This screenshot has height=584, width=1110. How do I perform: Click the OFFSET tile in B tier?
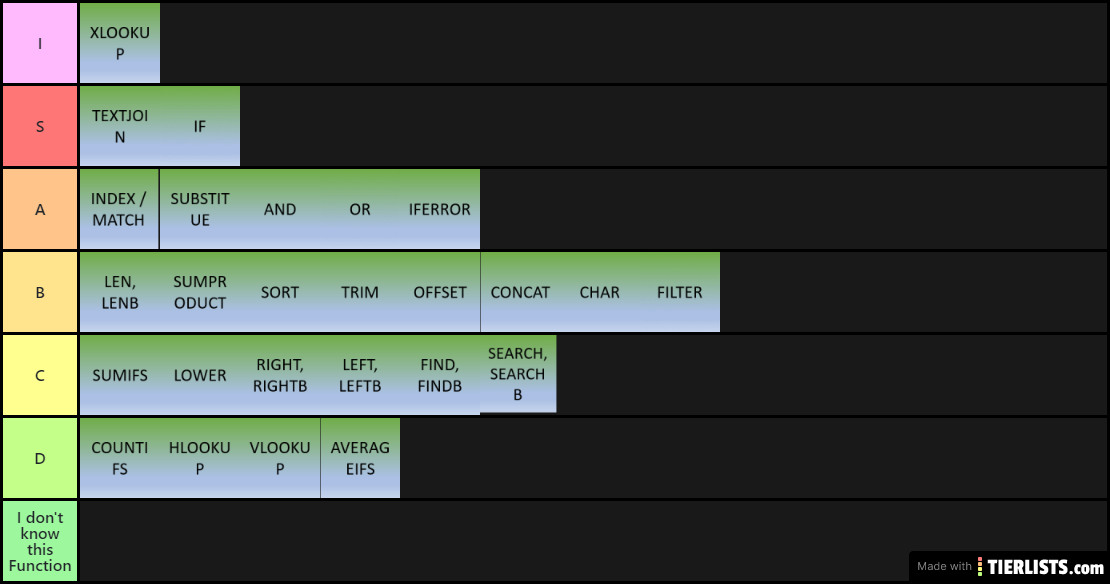[440, 292]
